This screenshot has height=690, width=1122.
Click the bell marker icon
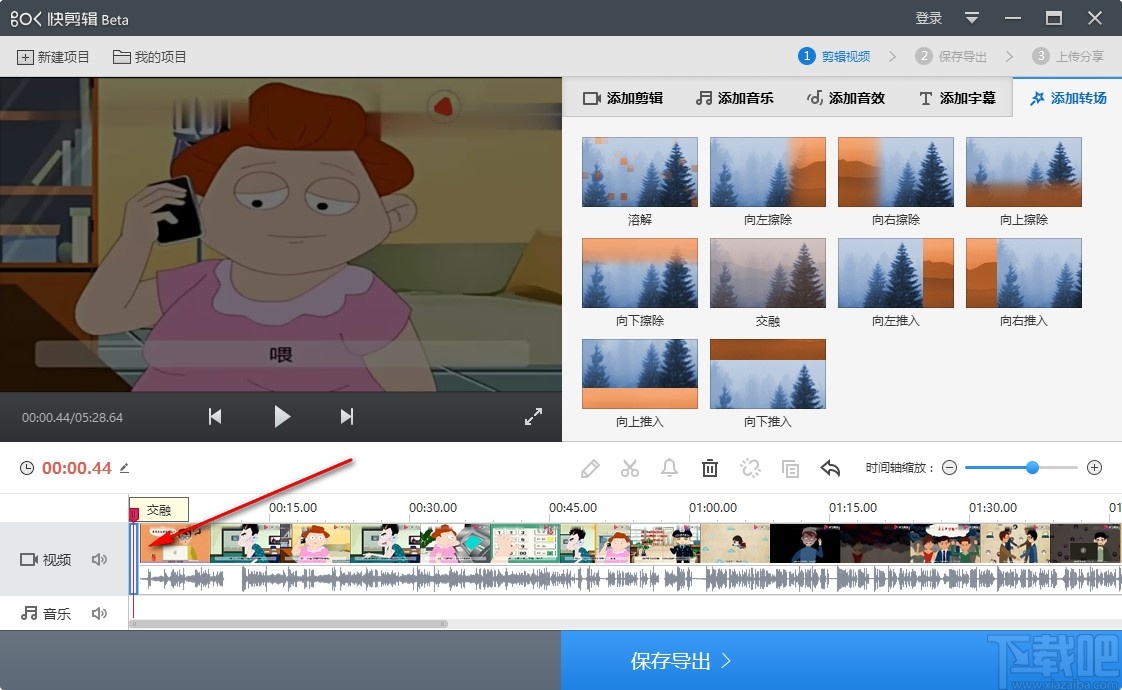pyautogui.click(x=669, y=469)
